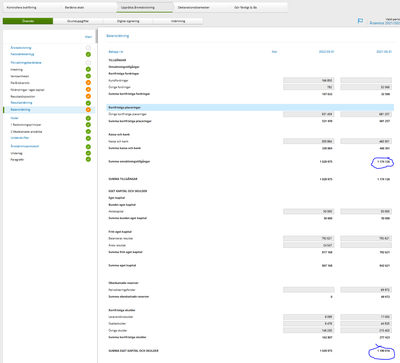
Task: Toggle the orange status icon for Balansräkning
Action: [x=88, y=110]
